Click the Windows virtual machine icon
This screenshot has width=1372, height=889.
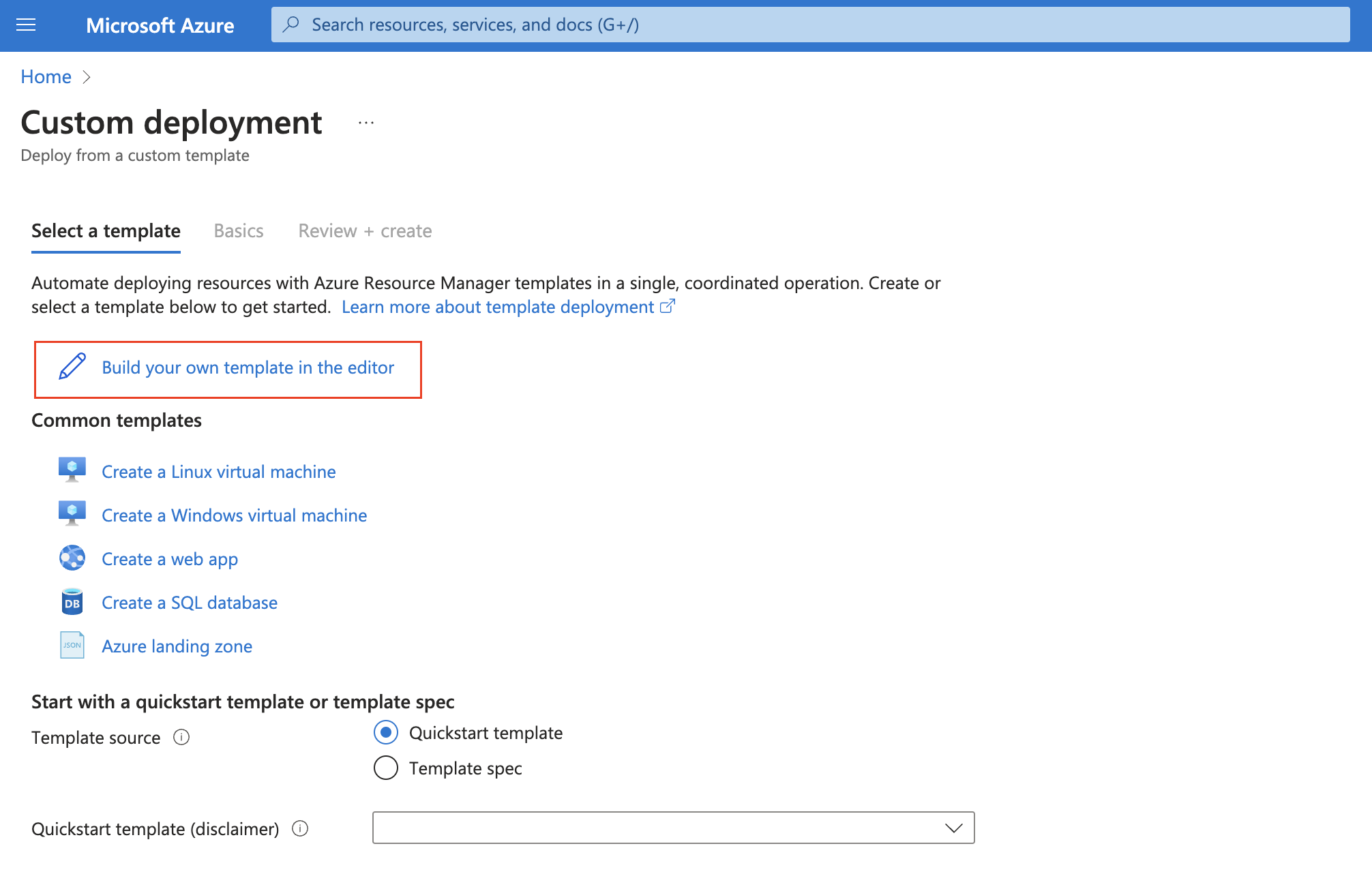click(72, 514)
